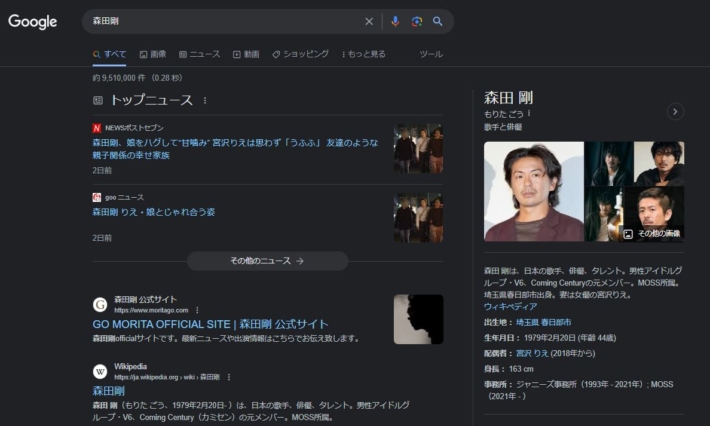The width and height of the screenshot is (710, 426).
Task: Open thumbnail of the NEWSポストセブン article
Action: click(418, 148)
